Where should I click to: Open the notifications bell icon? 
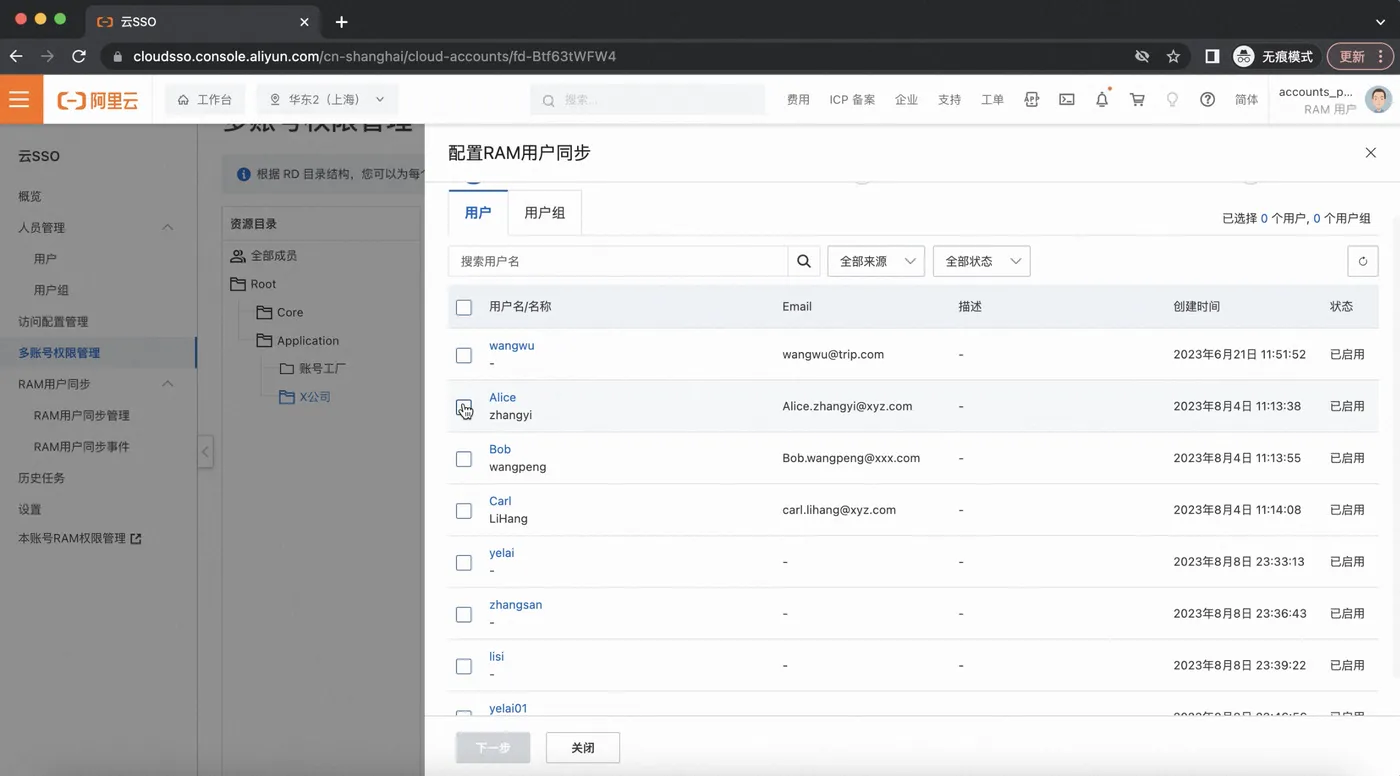pos(1102,99)
